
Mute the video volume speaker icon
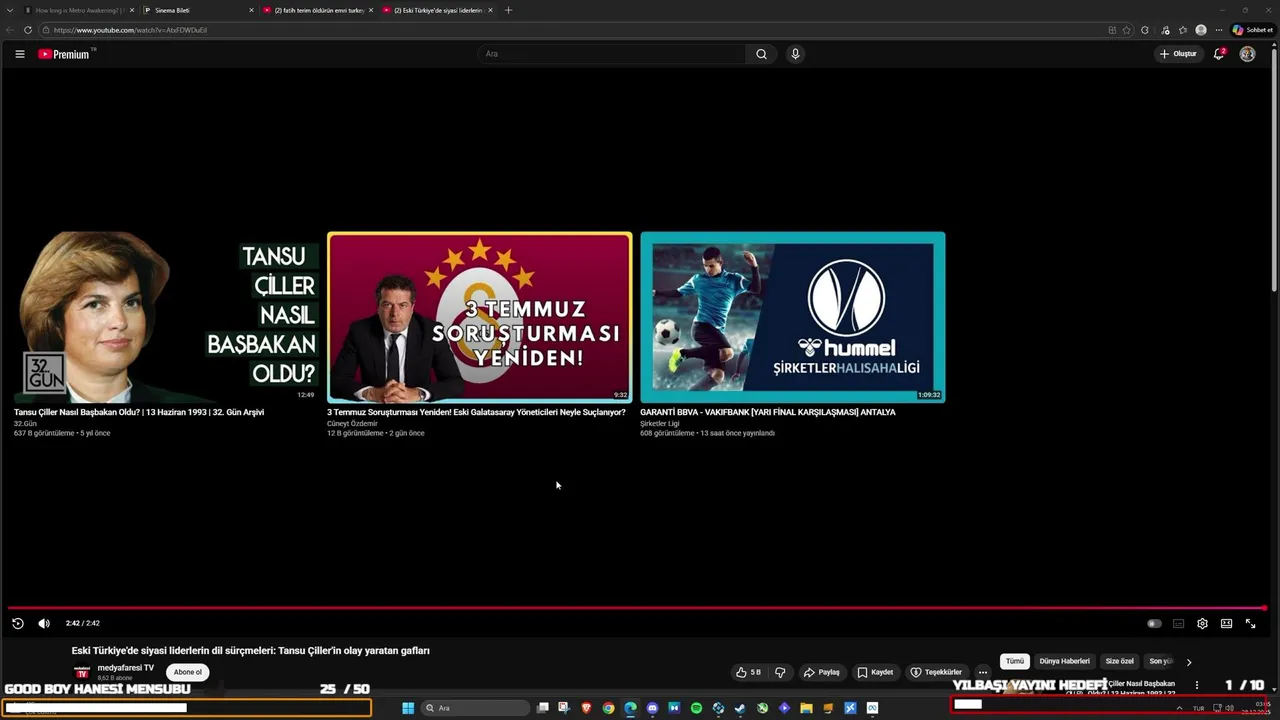coord(44,623)
